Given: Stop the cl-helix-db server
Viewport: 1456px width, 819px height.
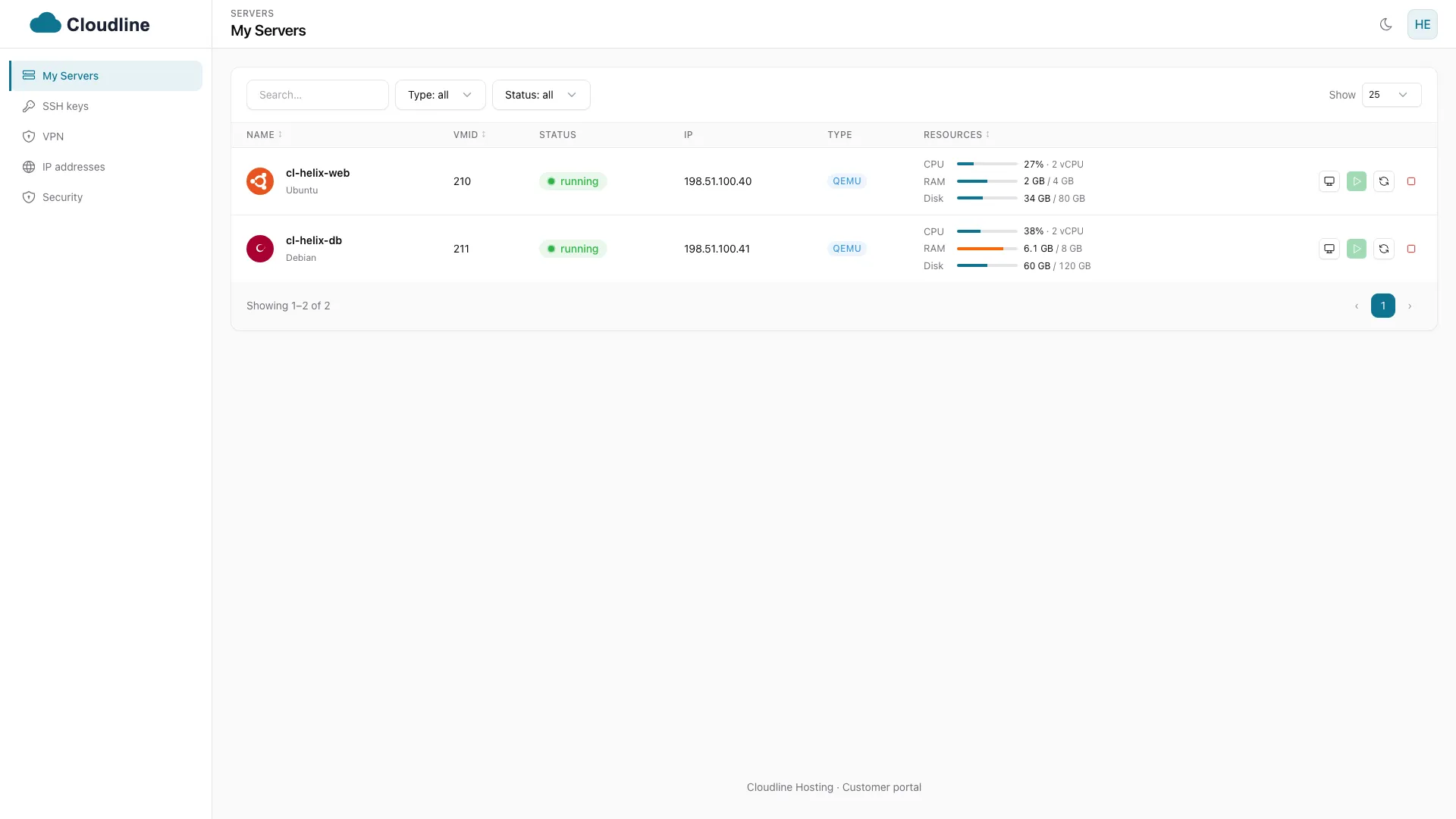Looking at the screenshot, I should (x=1411, y=249).
